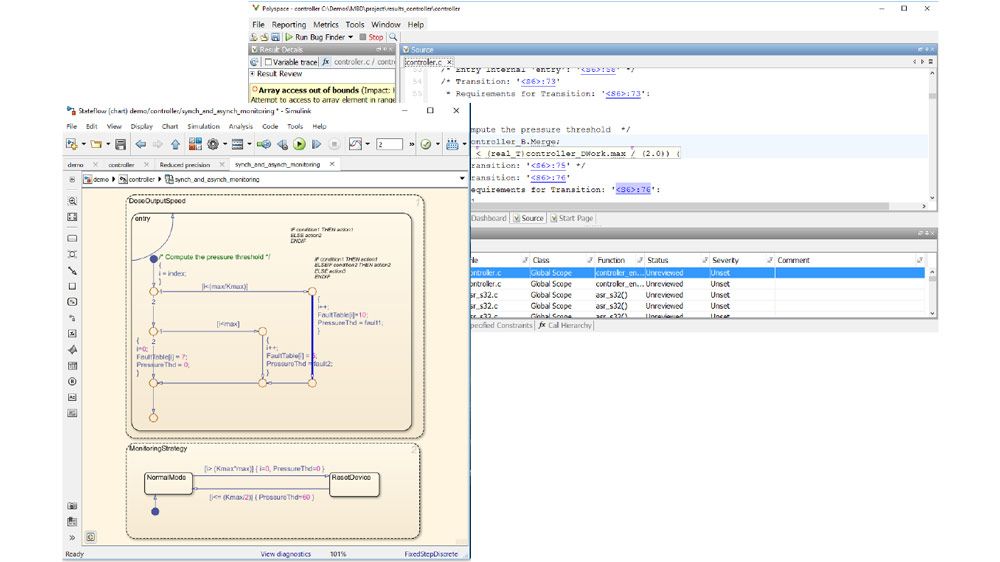Open the Metrics menu in Polyspace
This screenshot has width=1000, height=562.
pos(326,24)
